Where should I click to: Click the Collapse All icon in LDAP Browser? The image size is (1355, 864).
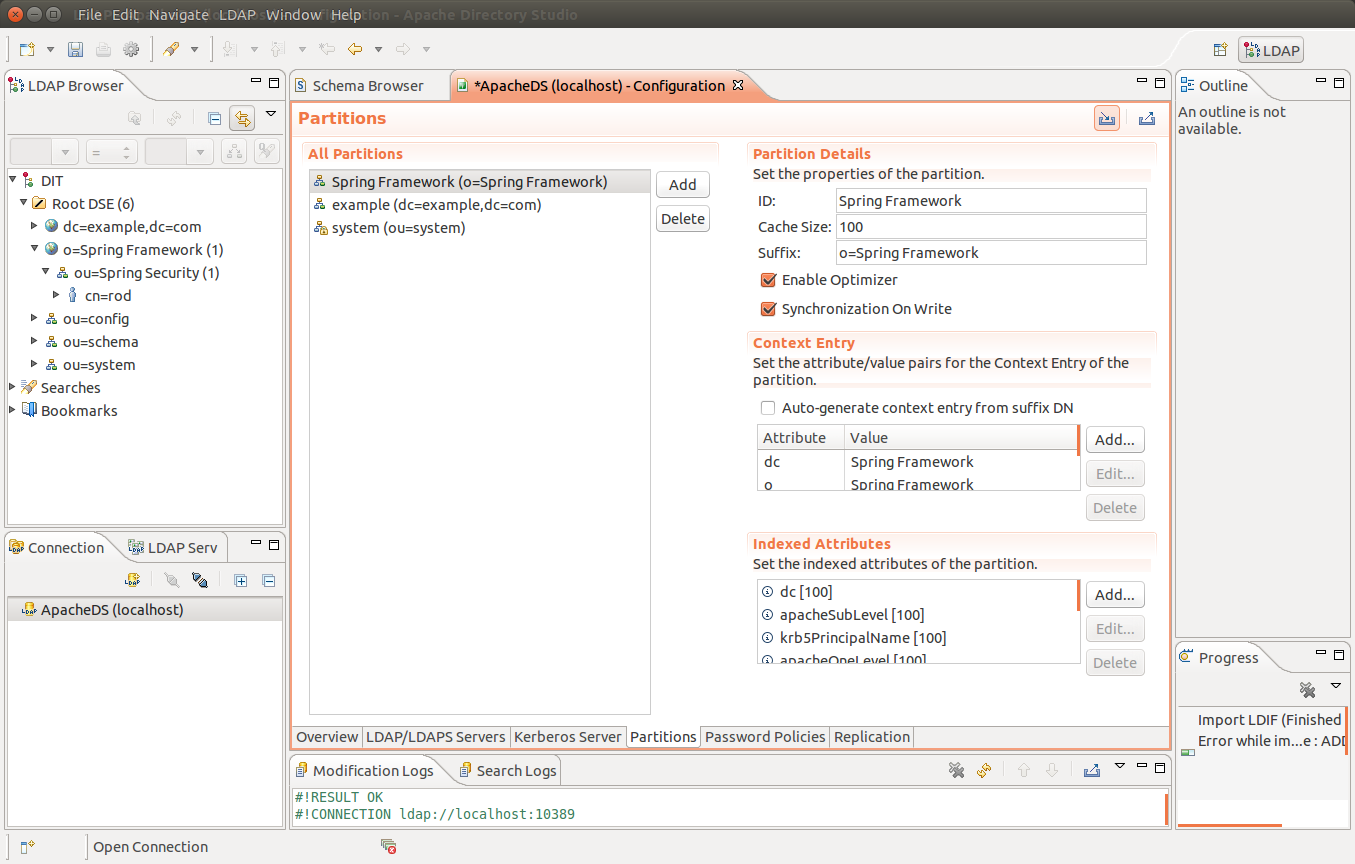214,117
